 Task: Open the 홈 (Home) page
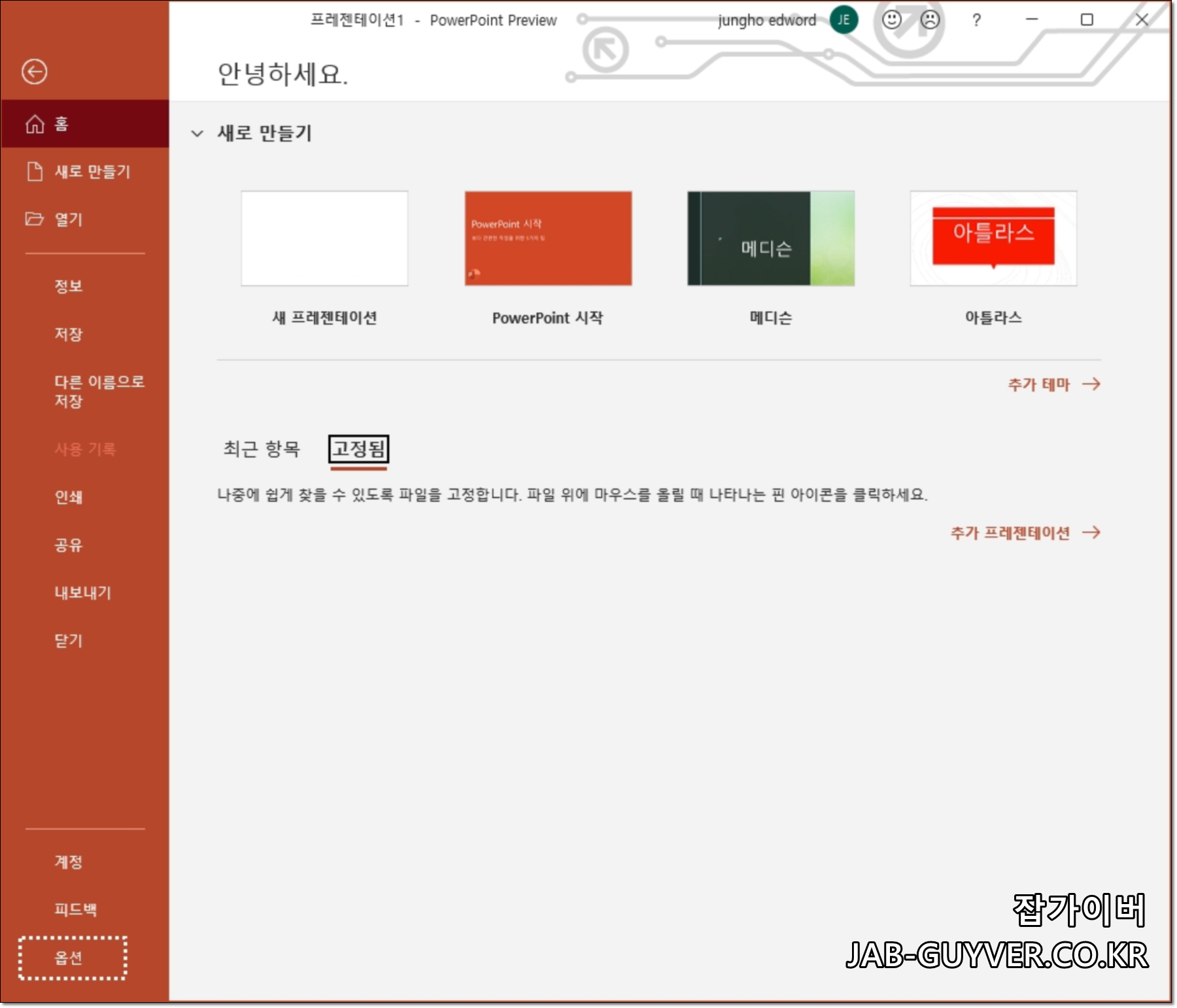(85, 124)
